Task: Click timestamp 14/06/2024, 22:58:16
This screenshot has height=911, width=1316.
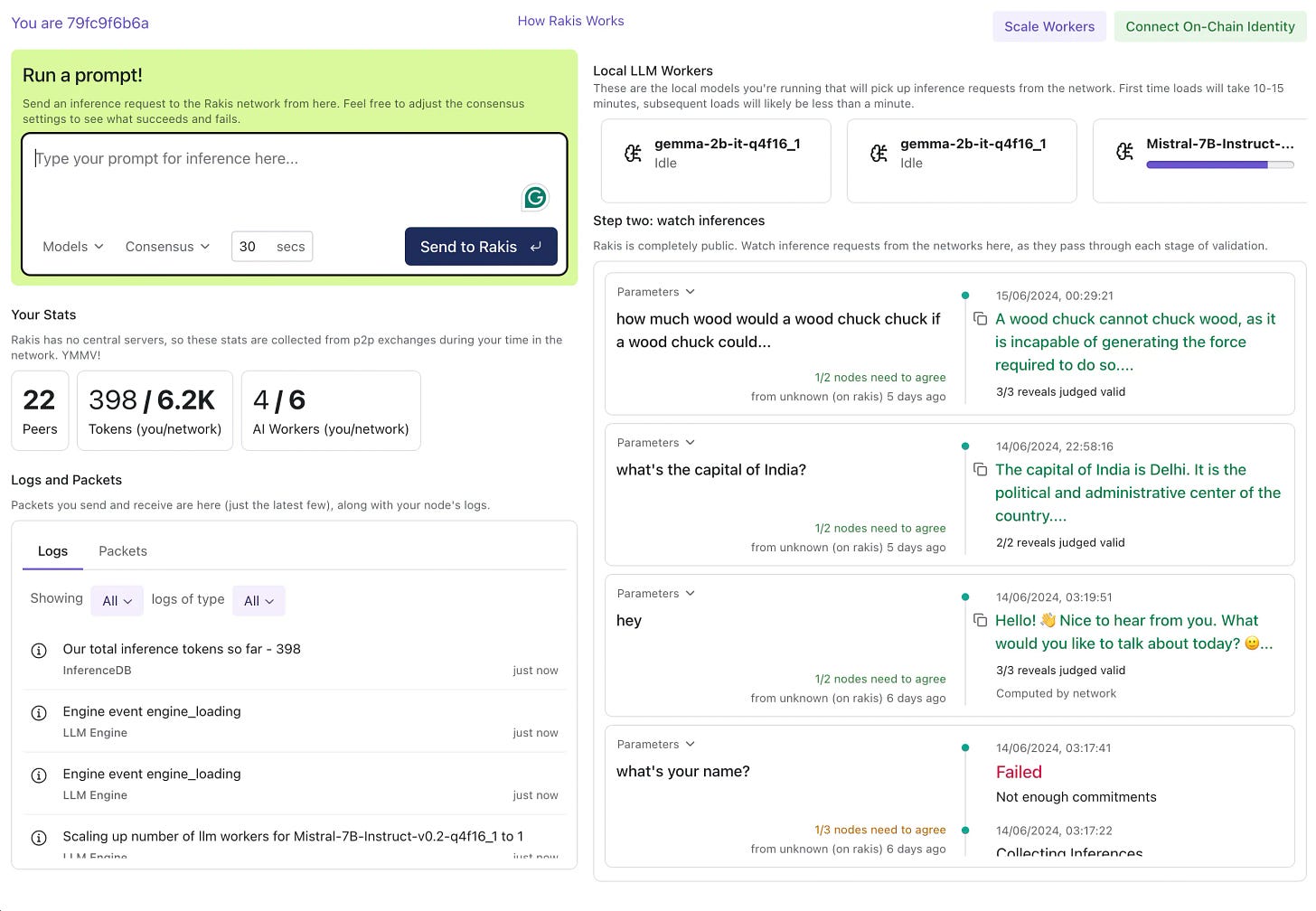Action: pos(1055,446)
